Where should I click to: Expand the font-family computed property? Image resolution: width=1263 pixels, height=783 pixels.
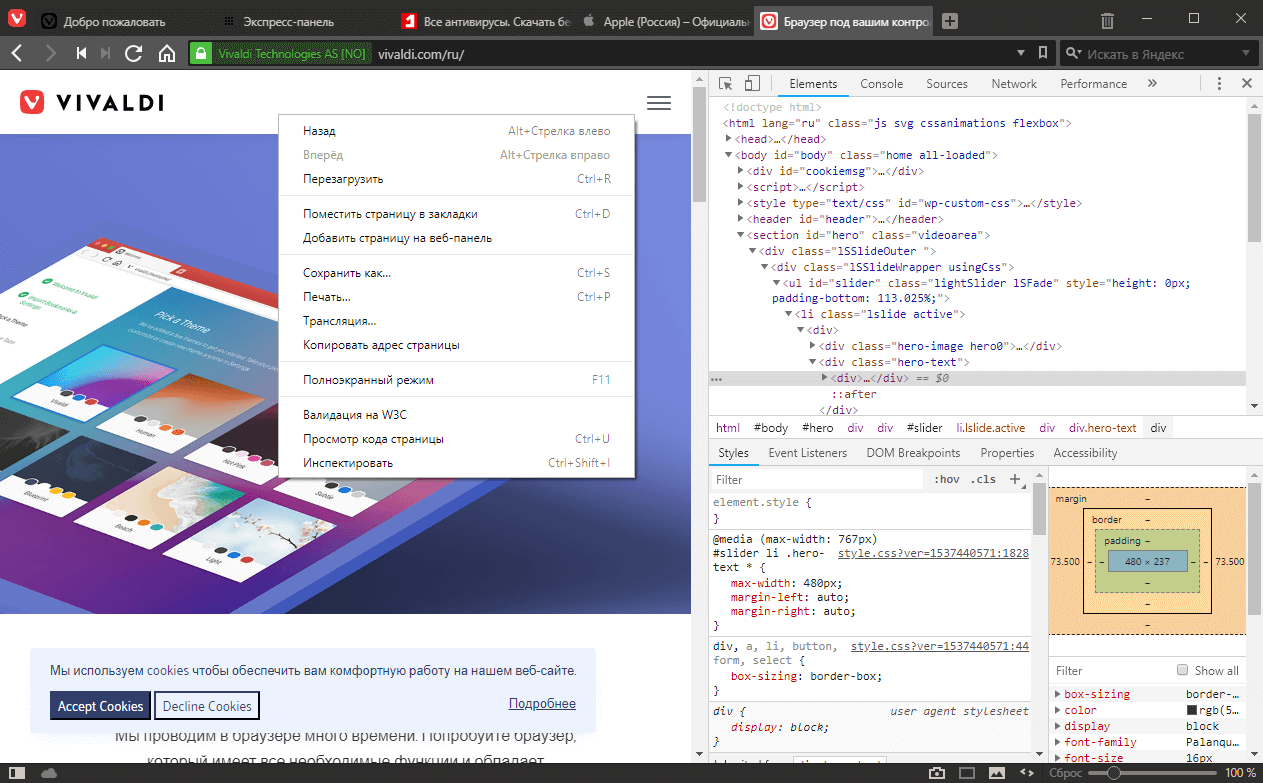(x=1059, y=742)
